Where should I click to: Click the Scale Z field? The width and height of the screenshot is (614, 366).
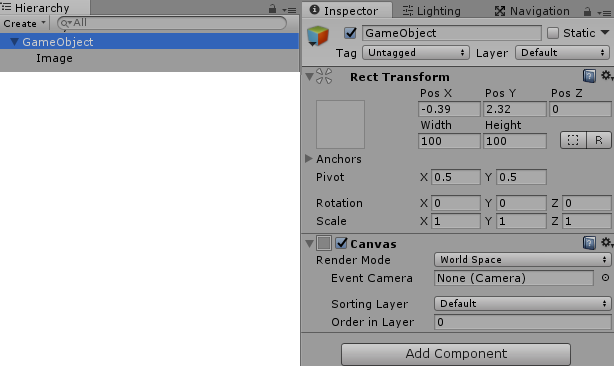(587, 221)
